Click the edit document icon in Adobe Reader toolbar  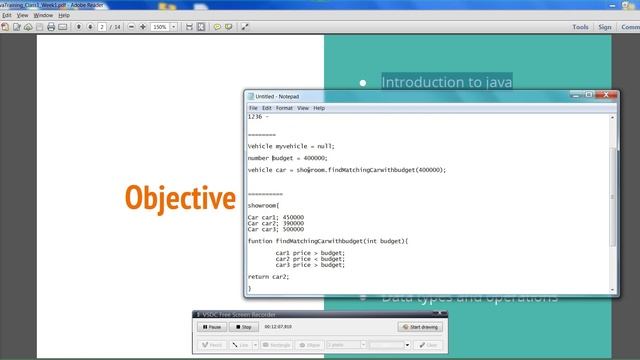tap(17, 27)
